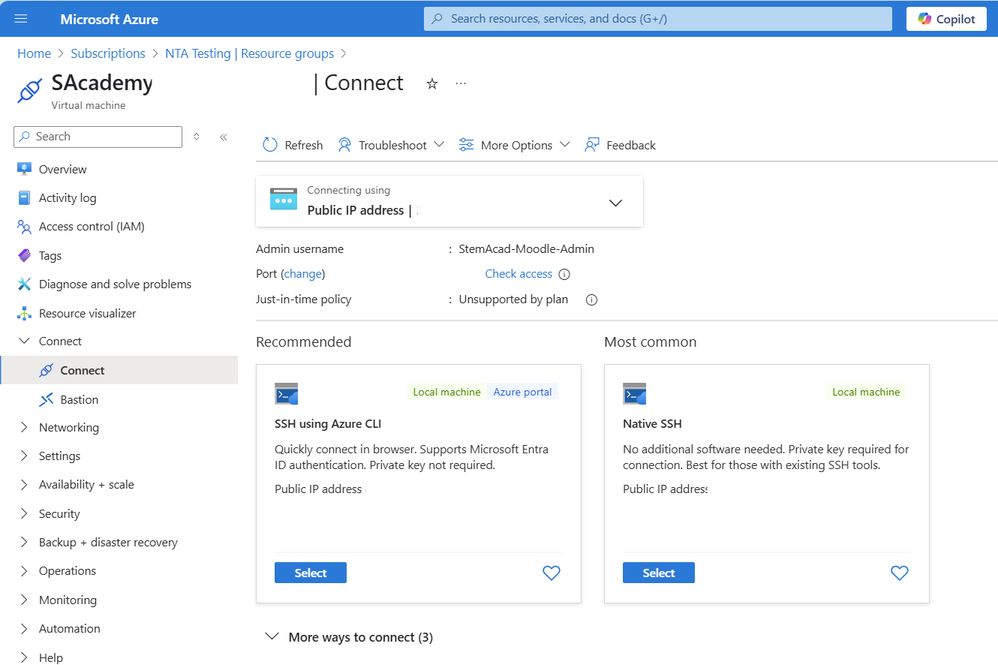
Task: Refresh the Connect page
Action: click(x=292, y=145)
